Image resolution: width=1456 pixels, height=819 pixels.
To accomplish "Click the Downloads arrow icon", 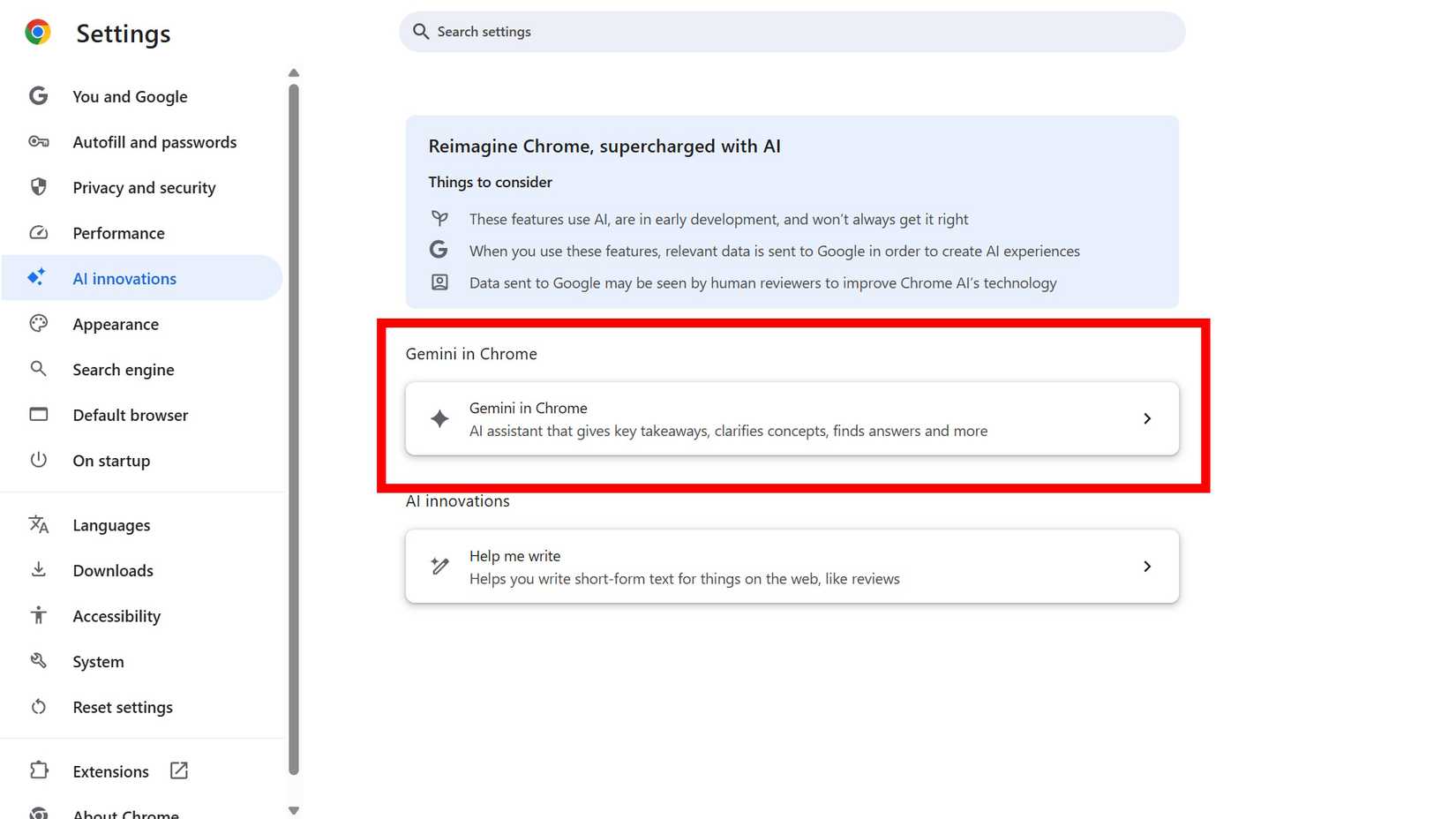I will 38,570.
